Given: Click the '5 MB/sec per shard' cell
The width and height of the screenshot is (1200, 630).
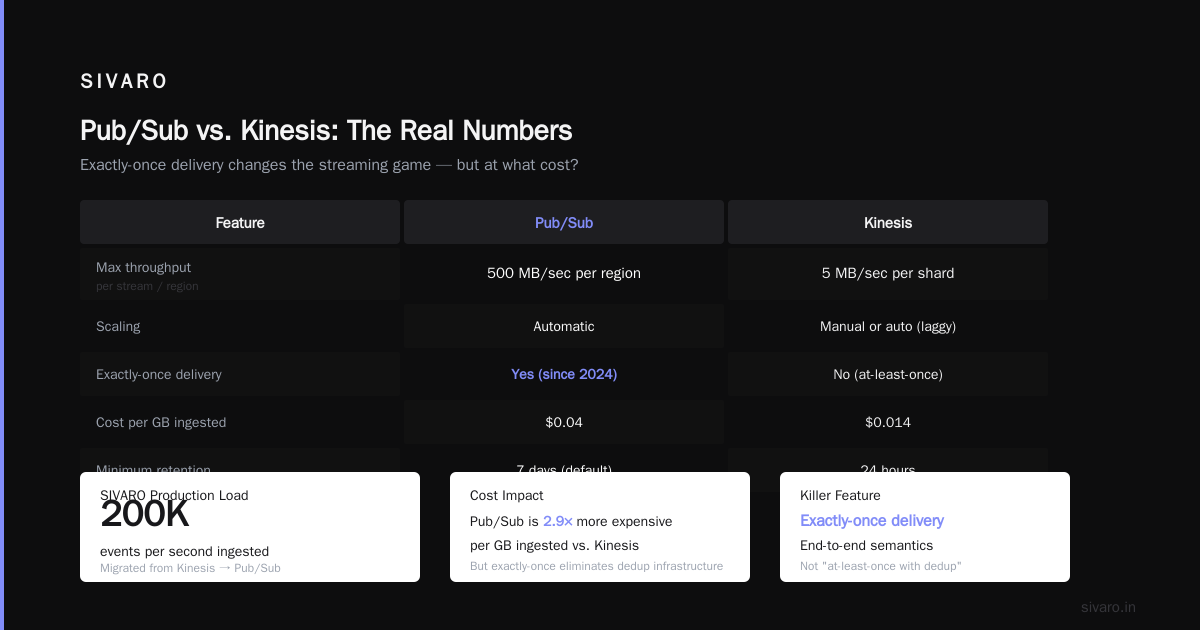Looking at the screenshot, I should pos(888,273).
